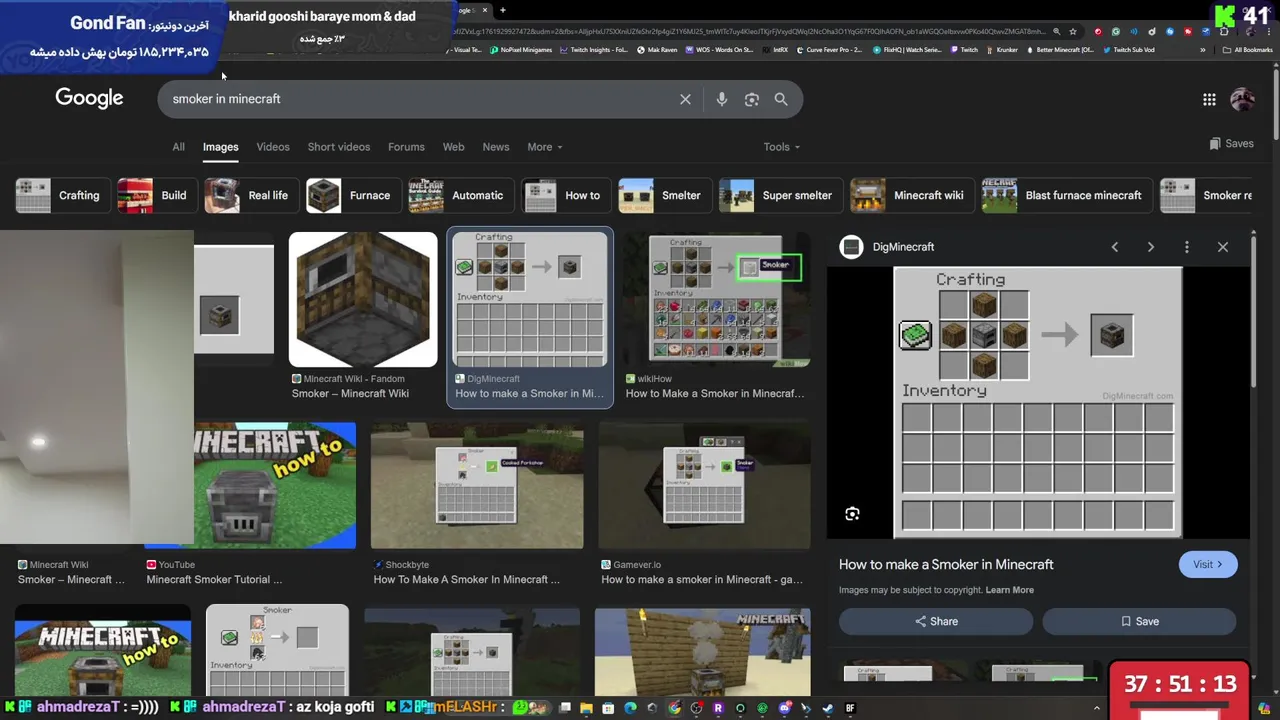Go to the Google logo homepage

[89, 98]
